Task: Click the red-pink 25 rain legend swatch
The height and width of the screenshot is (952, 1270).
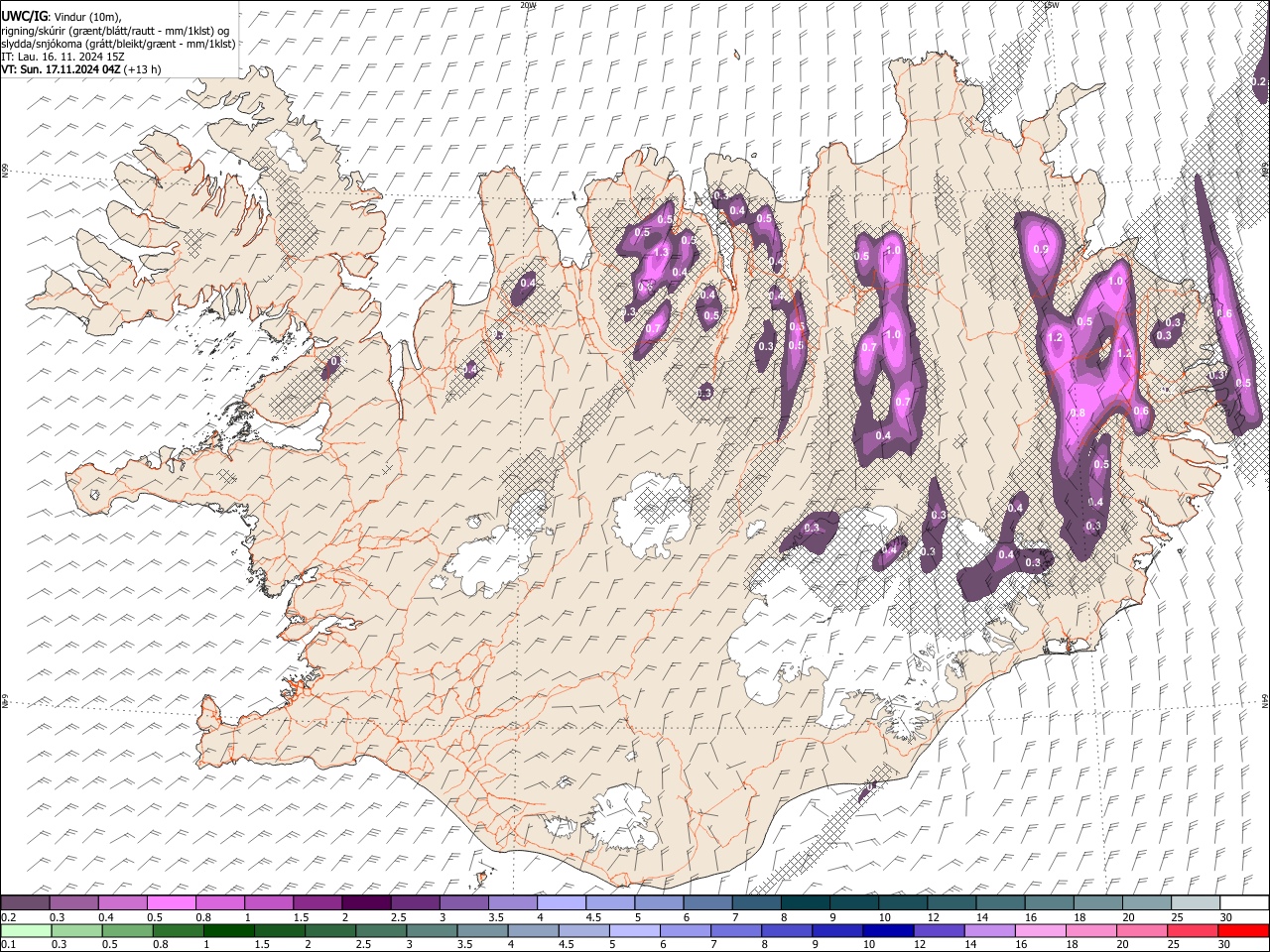Action: click(1193, 930)
